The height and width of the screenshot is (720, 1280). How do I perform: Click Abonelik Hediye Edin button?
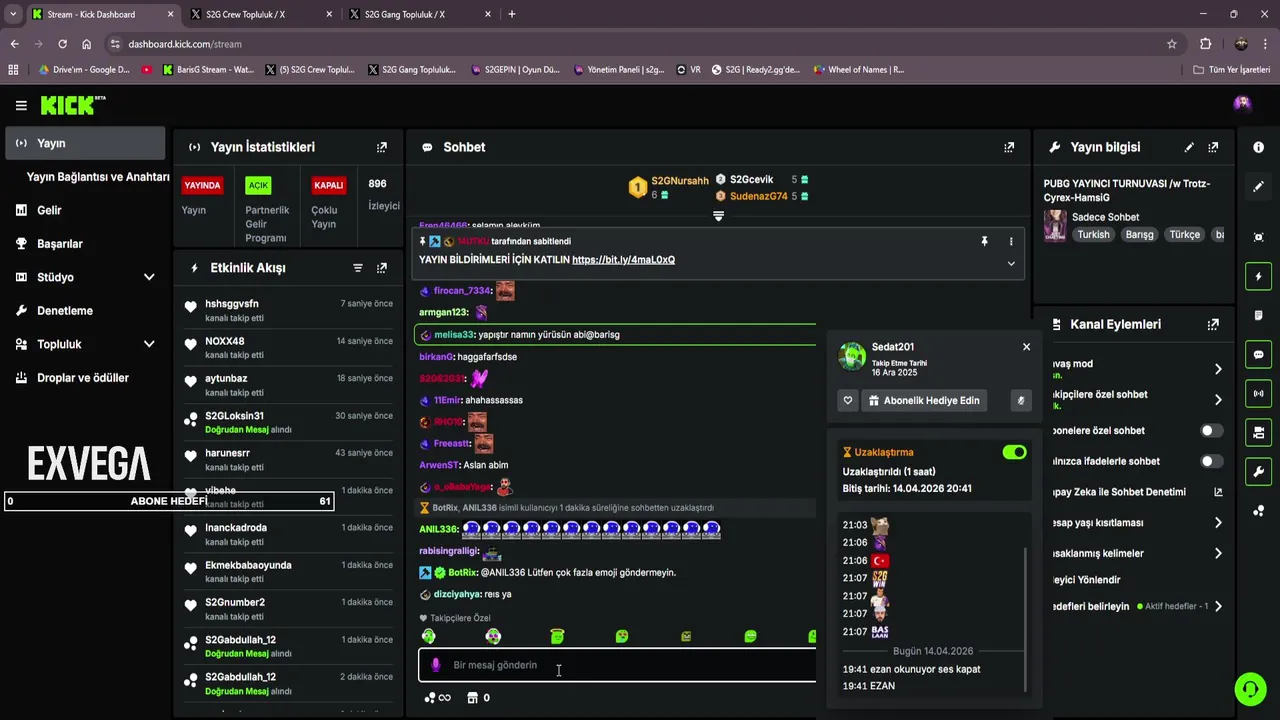click(924, 400)
